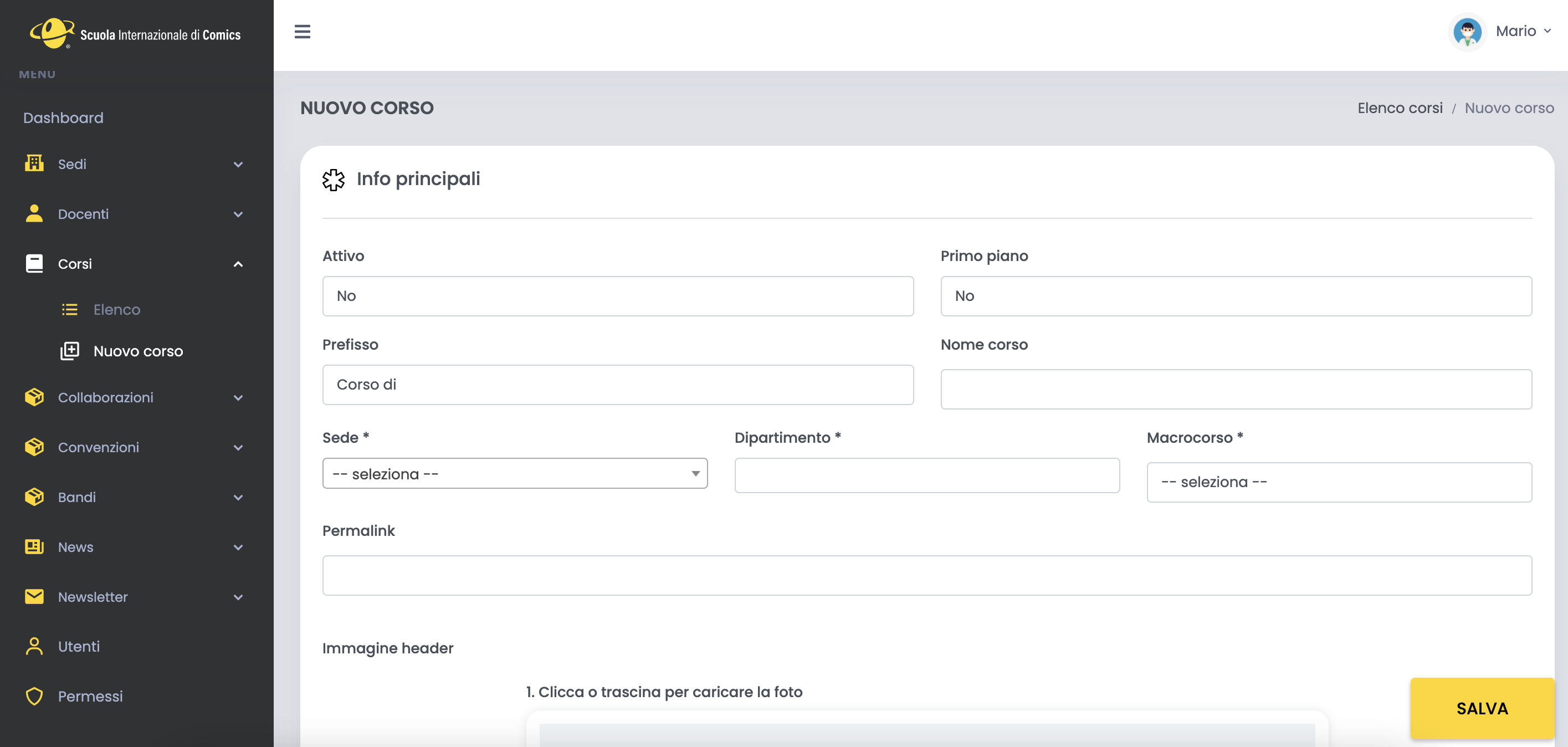
Task: Click the NUOVO CORSO page title
Action: coord(367,108)
